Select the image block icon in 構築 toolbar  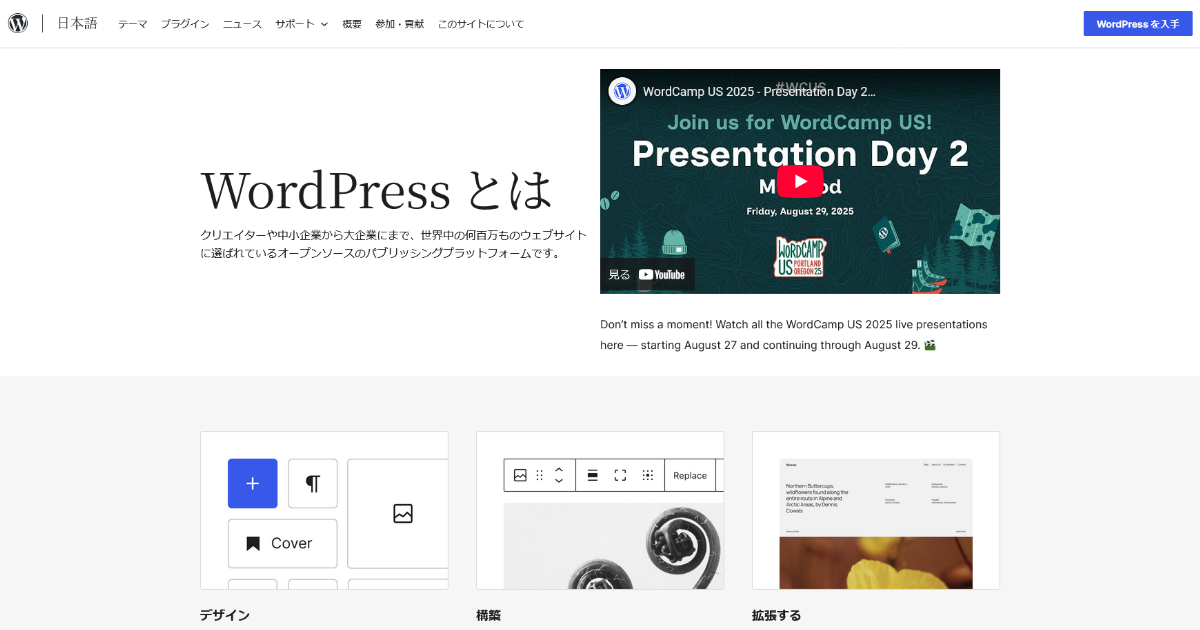point(520,475)
